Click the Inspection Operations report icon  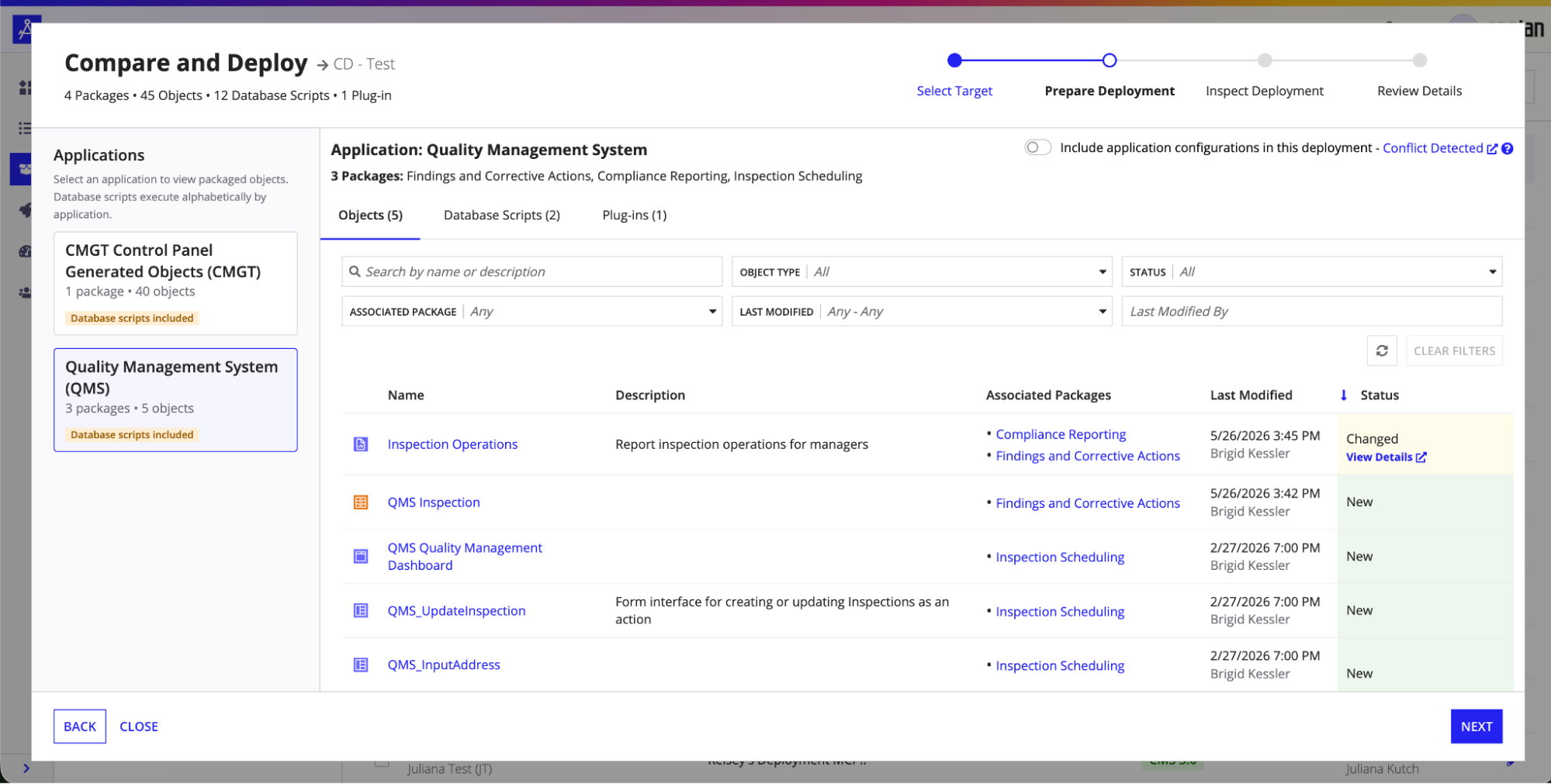click(x=361, y=444)
